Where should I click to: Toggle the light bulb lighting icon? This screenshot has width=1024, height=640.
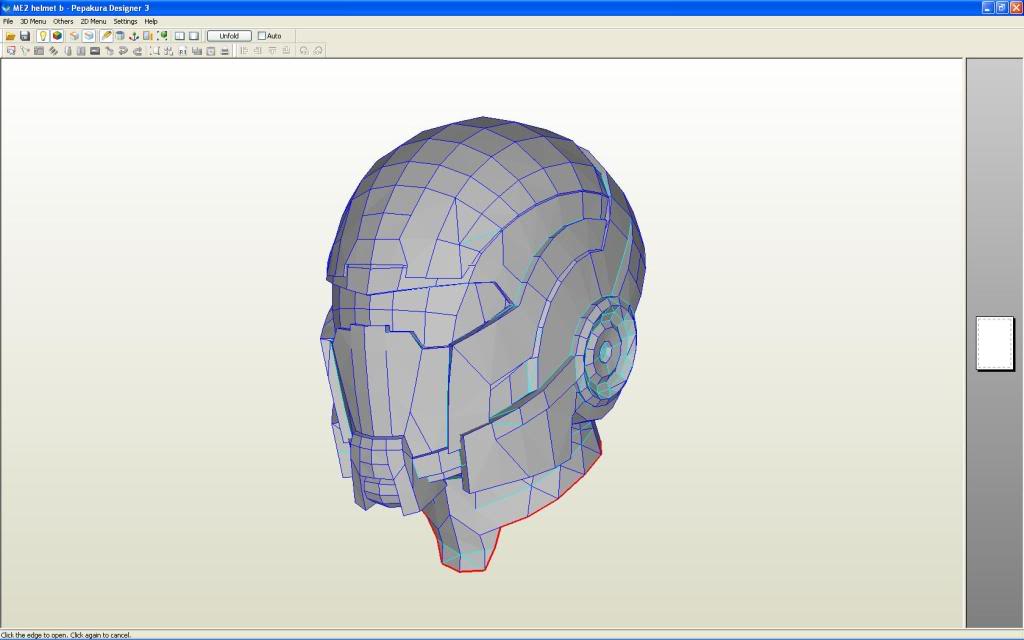coord(42,36)
